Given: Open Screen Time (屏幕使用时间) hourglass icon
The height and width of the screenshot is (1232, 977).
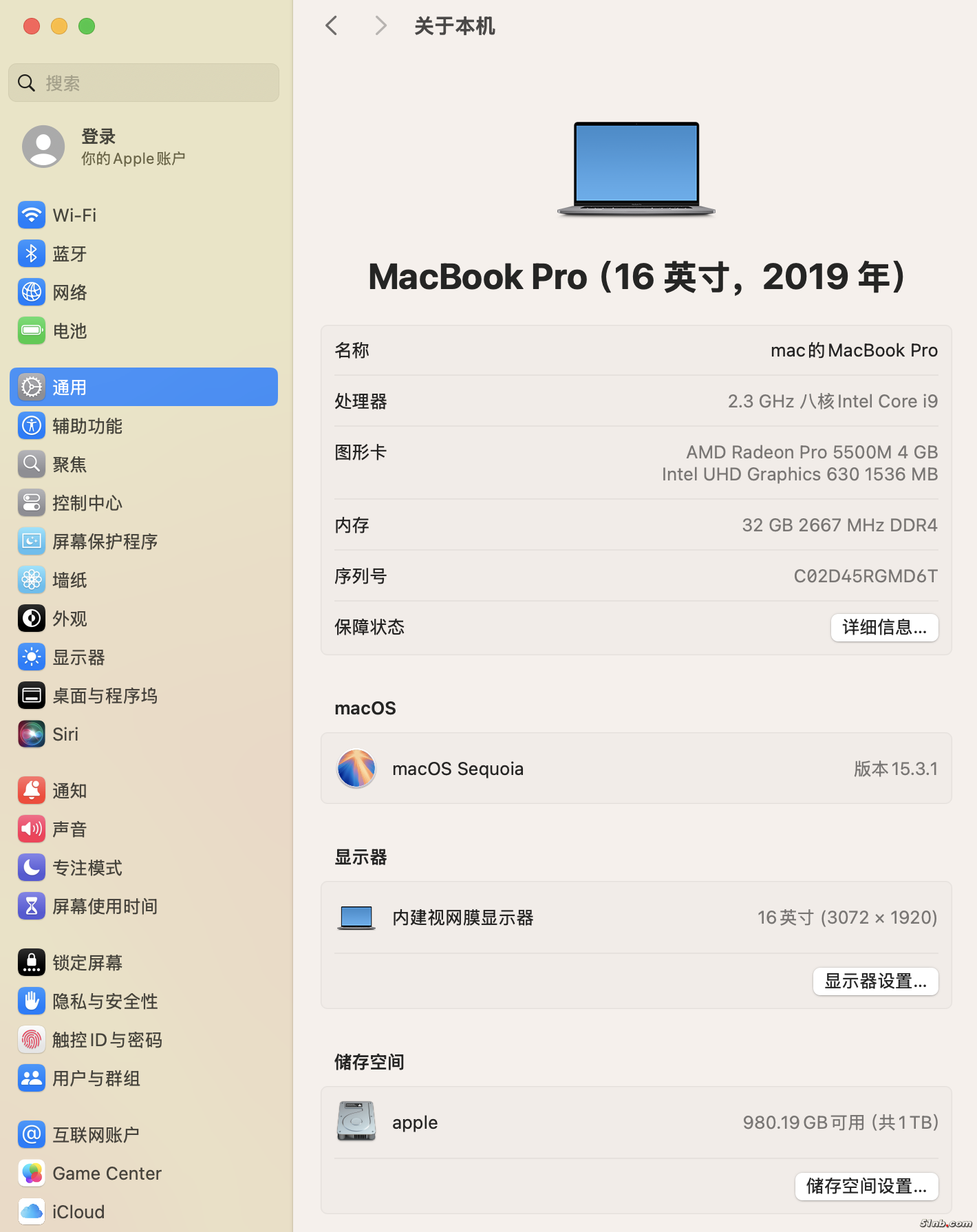Looking at the screenshot, I should (32, 906).
